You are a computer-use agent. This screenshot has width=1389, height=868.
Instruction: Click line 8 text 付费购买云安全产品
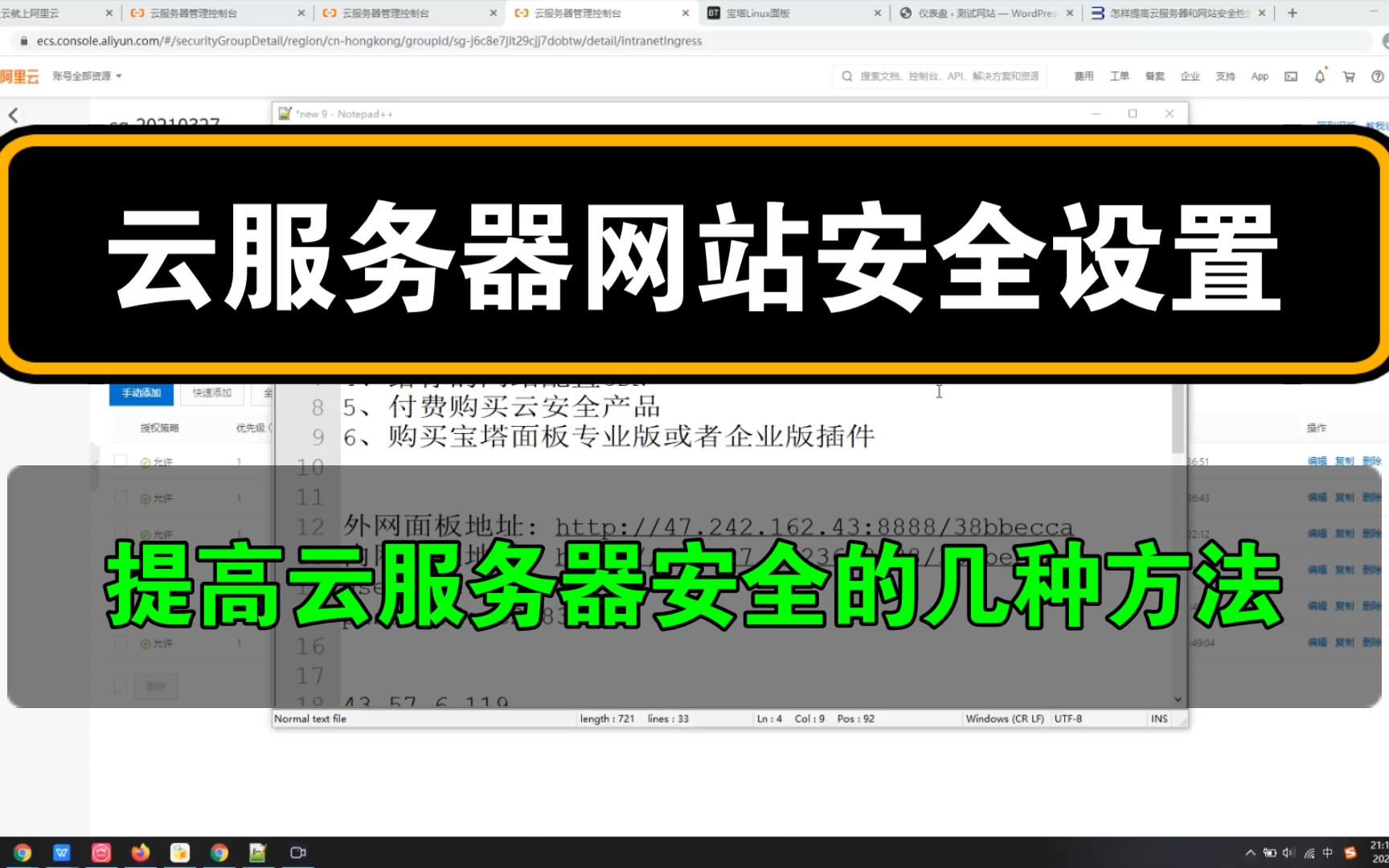[x=524, y=407]
